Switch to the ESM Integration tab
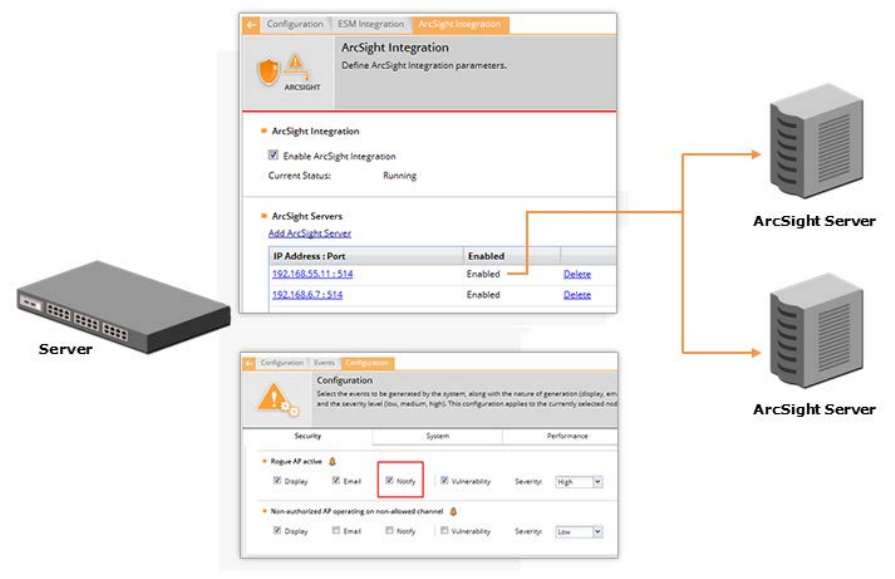Viewport: 895px width, 579px height. (370, 24)
